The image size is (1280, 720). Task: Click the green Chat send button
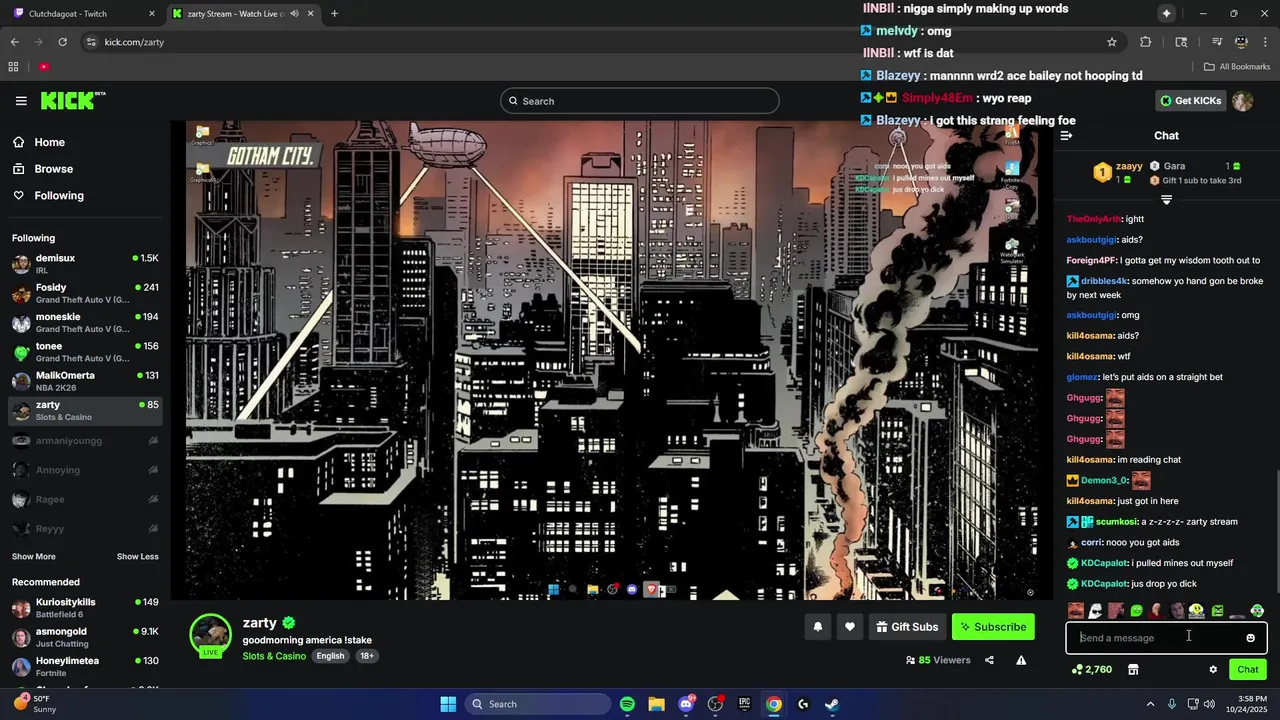[x=1248, y=670]
